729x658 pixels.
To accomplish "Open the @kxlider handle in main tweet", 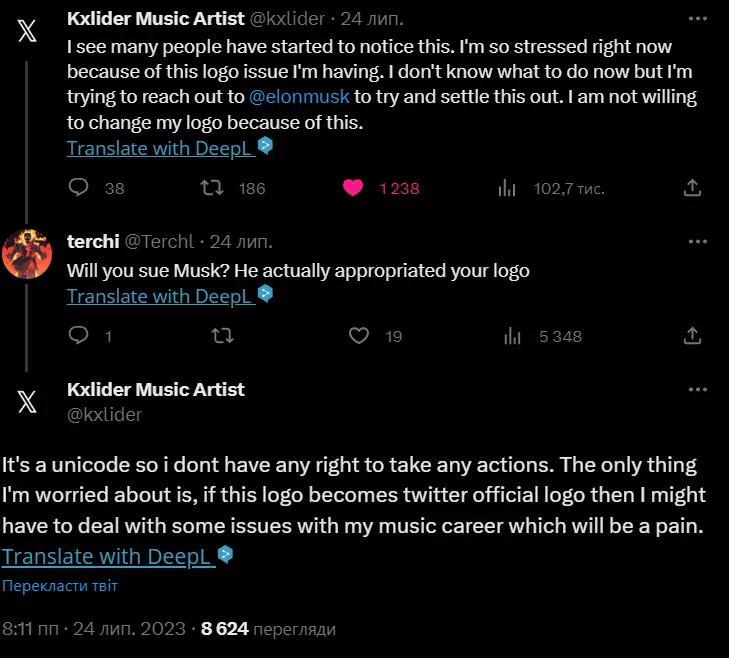I will 104,414.
